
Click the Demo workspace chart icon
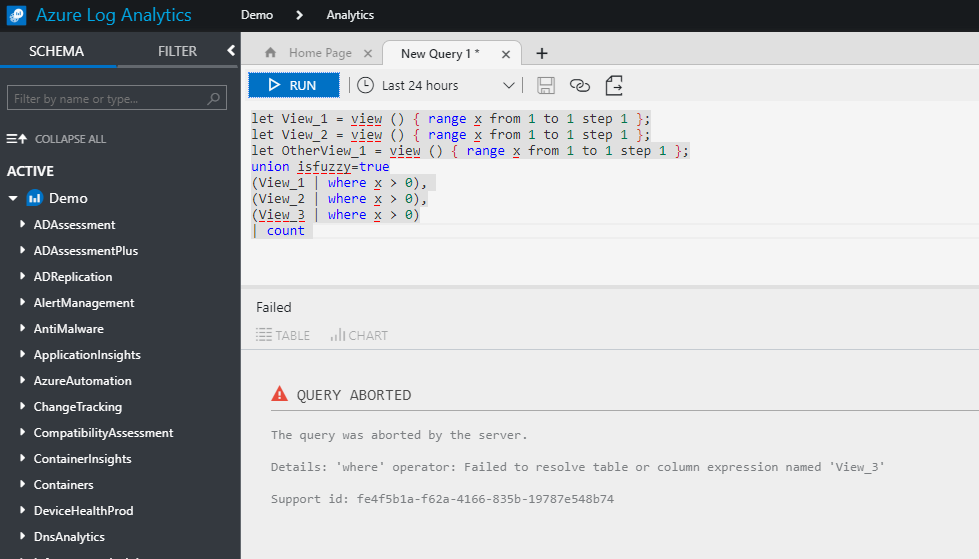click(x=34, y=198)
